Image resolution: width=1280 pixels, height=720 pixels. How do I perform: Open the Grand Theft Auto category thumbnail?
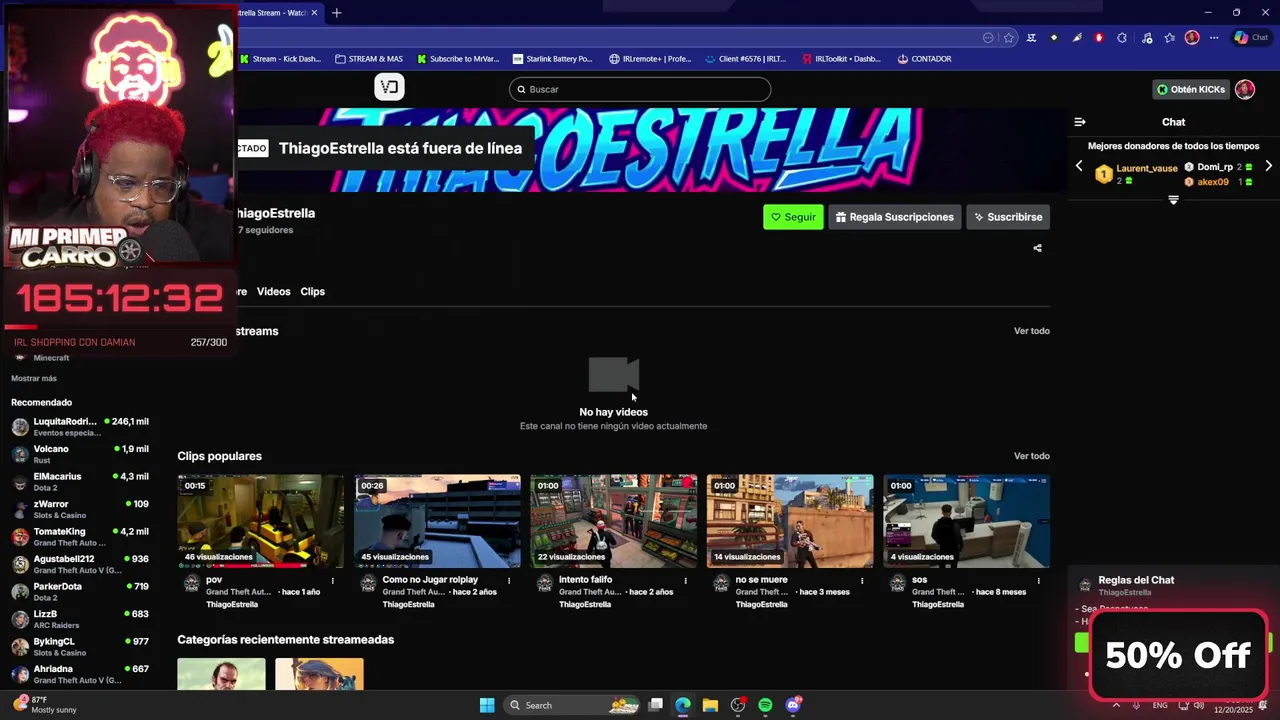222,674
